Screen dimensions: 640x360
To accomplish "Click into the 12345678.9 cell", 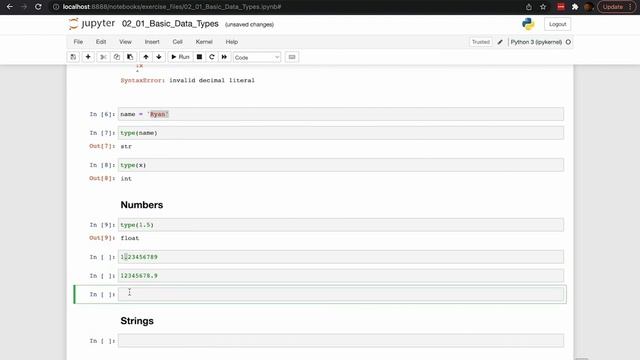I will click(x=341, y=276).
